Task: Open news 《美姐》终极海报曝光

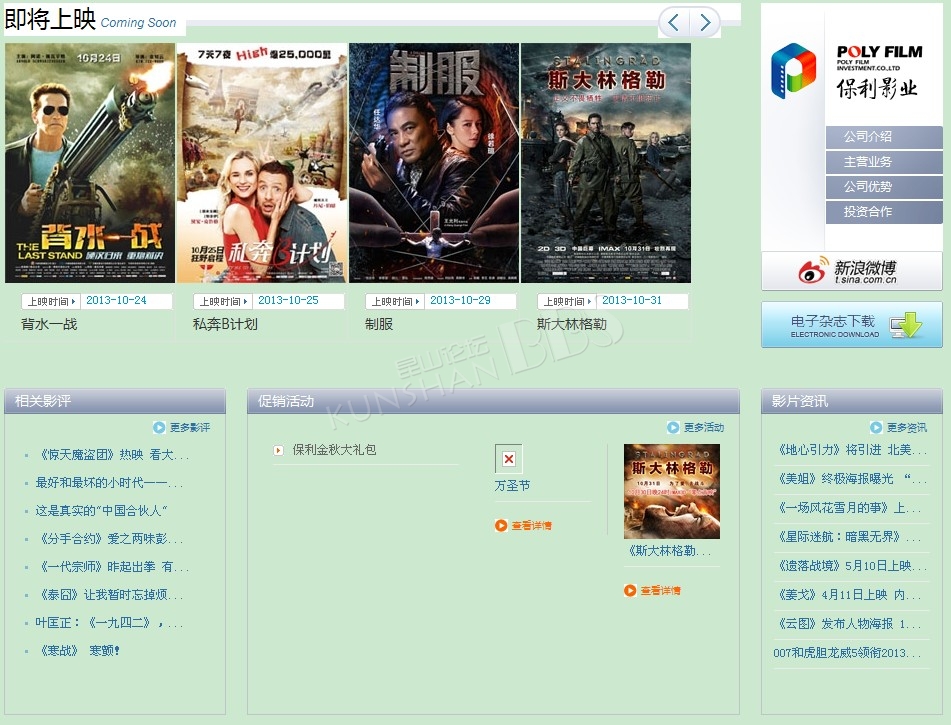Action: [850, 479]
